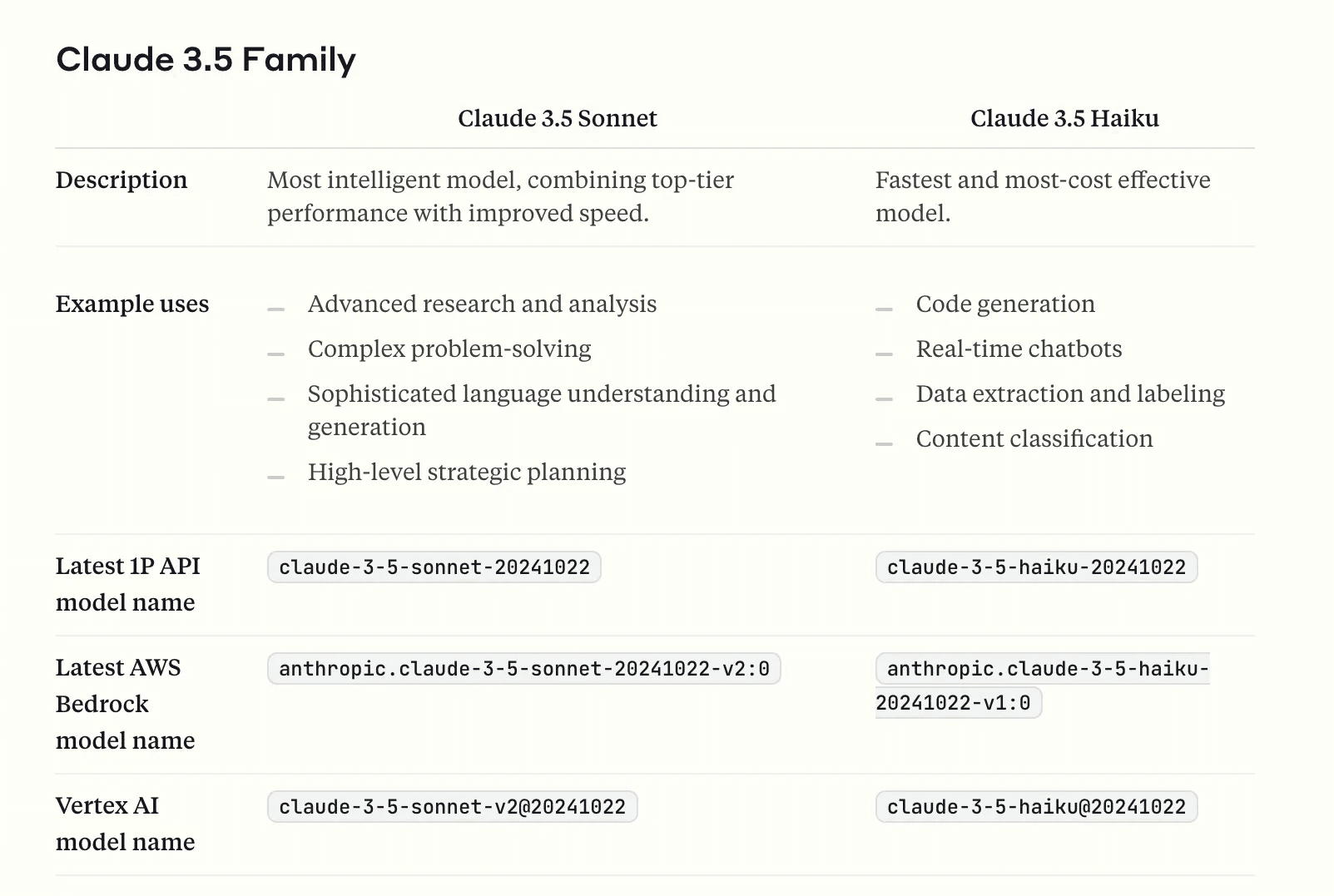Click the Advanced research and analysis item
Viewport: 1334px width, 896px height.
[x=482, y=304]
